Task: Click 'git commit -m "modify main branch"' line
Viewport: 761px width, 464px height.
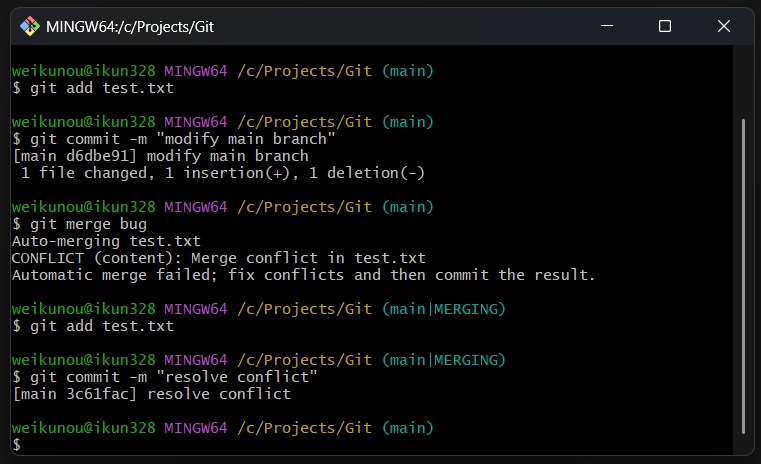Action: pyautogui.click(x=173, y=139)
